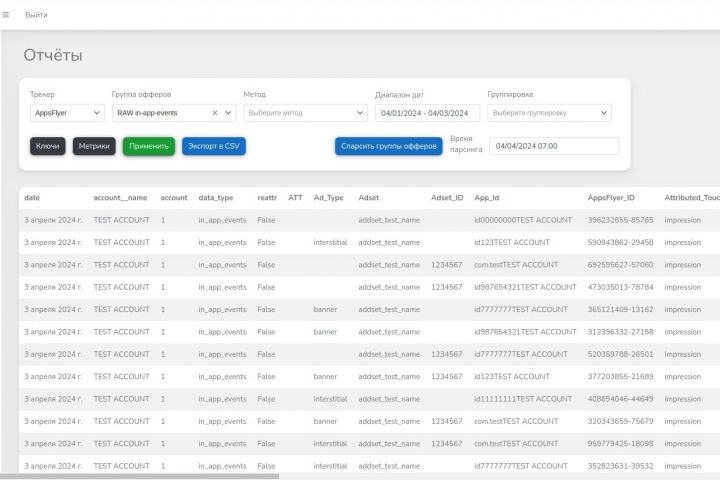
Task: Open the Метод selection dropdown
Action: coord(305,113)
